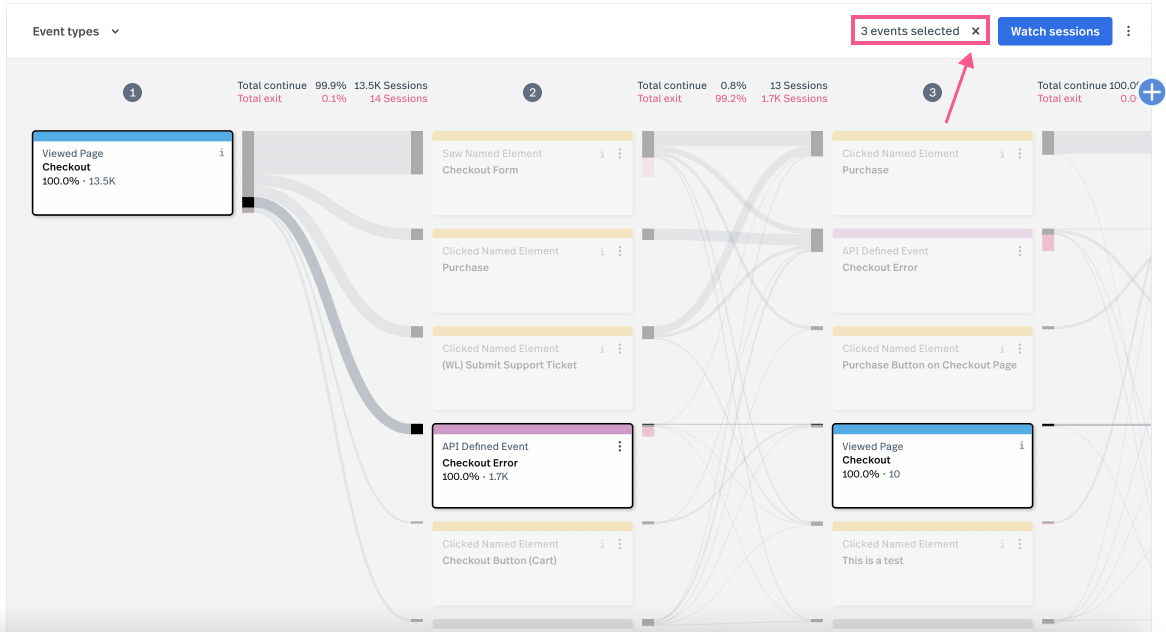This screenshot has width=1166, height=632.
Task: Select the step 1 number marker
Action: click(132, 92)
